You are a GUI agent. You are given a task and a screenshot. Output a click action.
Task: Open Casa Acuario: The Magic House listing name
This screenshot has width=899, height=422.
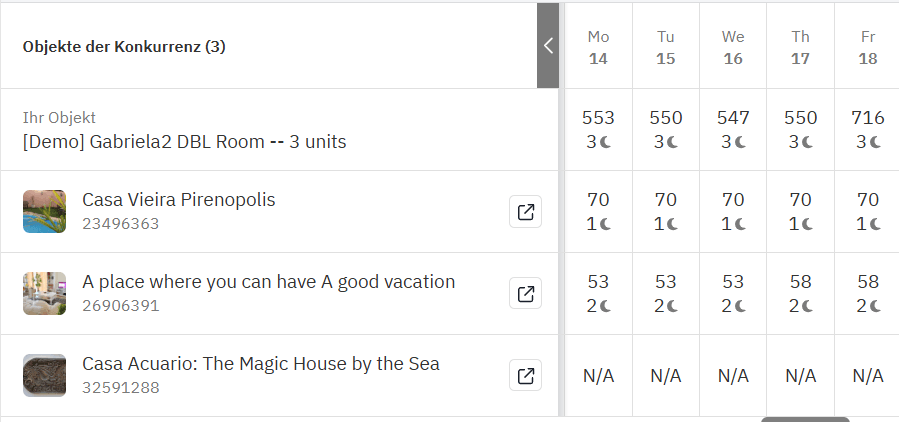[260, 364]
